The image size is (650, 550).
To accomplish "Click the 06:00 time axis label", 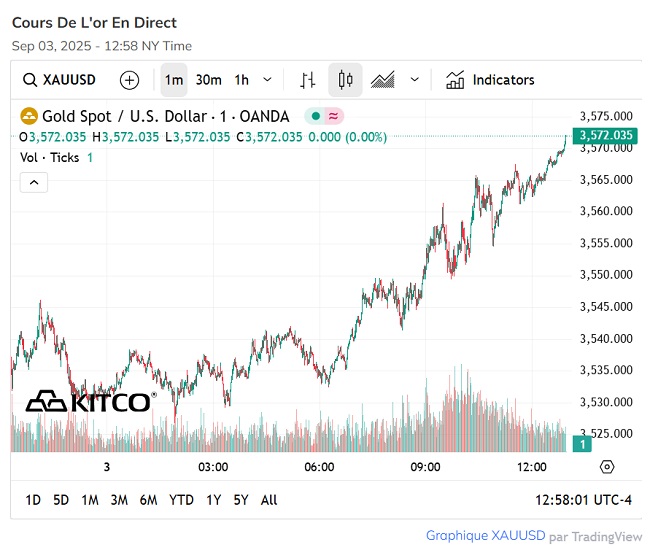I will (319, 467).
